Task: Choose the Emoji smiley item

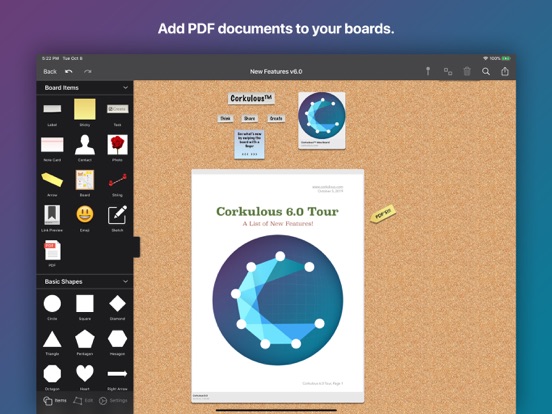Action: click(x=85, y=214)
